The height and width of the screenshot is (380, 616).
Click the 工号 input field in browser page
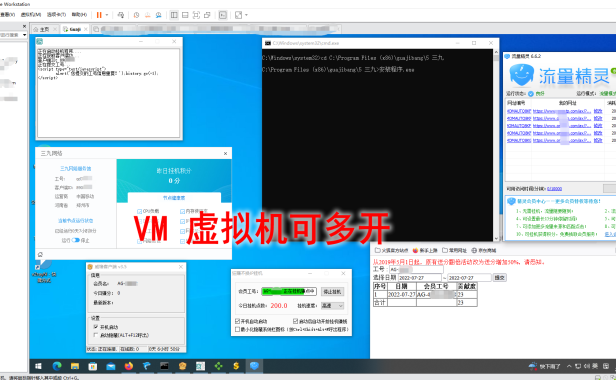(416, 270)
